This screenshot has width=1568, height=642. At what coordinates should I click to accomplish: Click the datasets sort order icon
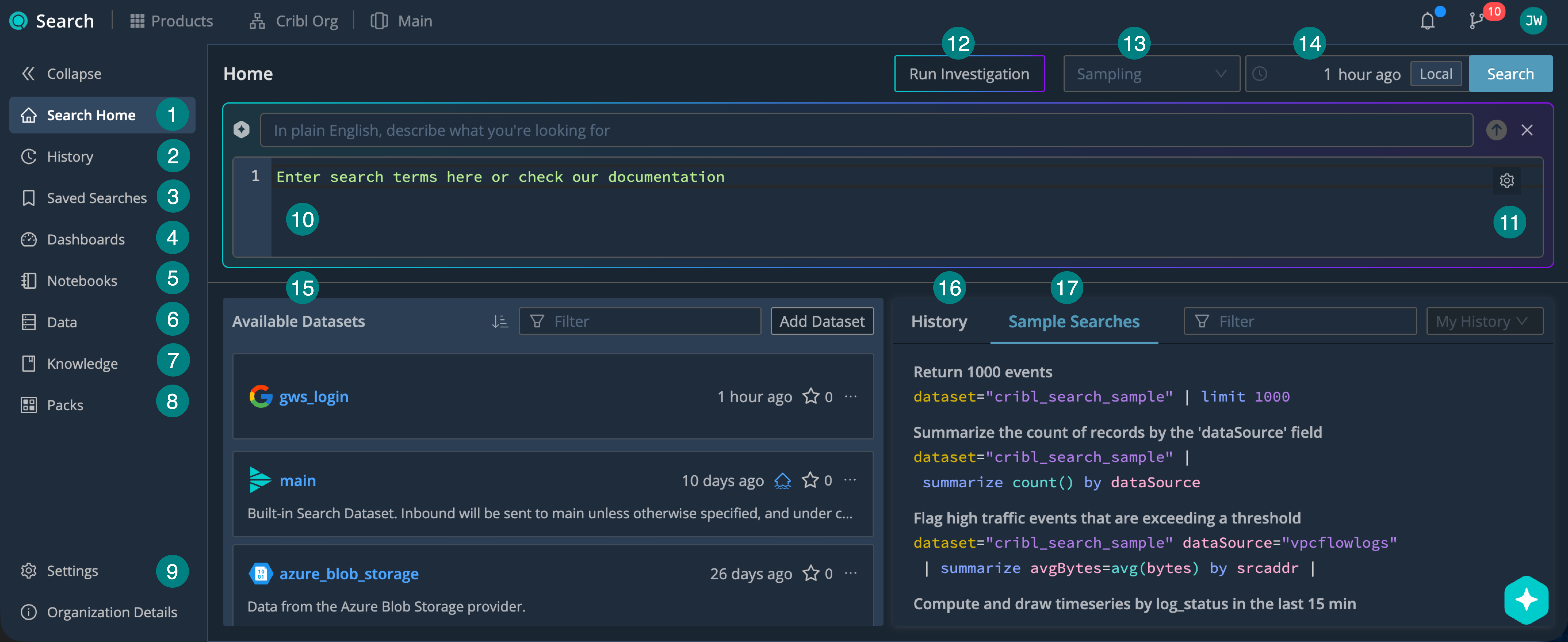tap(500, 321)
